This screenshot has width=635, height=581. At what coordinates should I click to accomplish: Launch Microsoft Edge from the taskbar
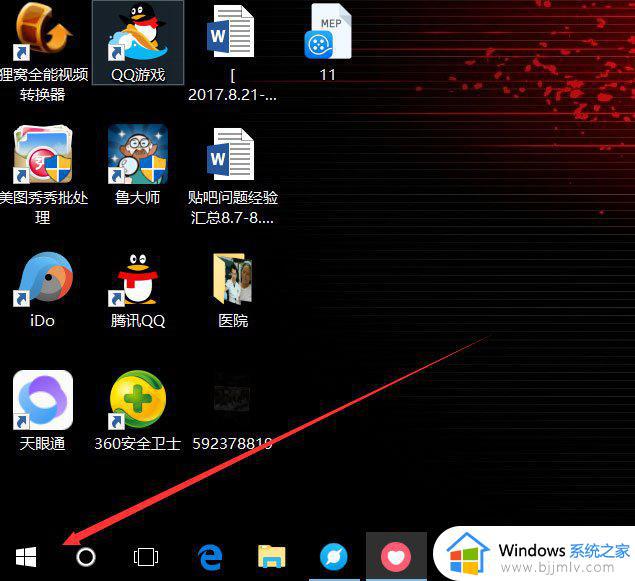point(211,557)
